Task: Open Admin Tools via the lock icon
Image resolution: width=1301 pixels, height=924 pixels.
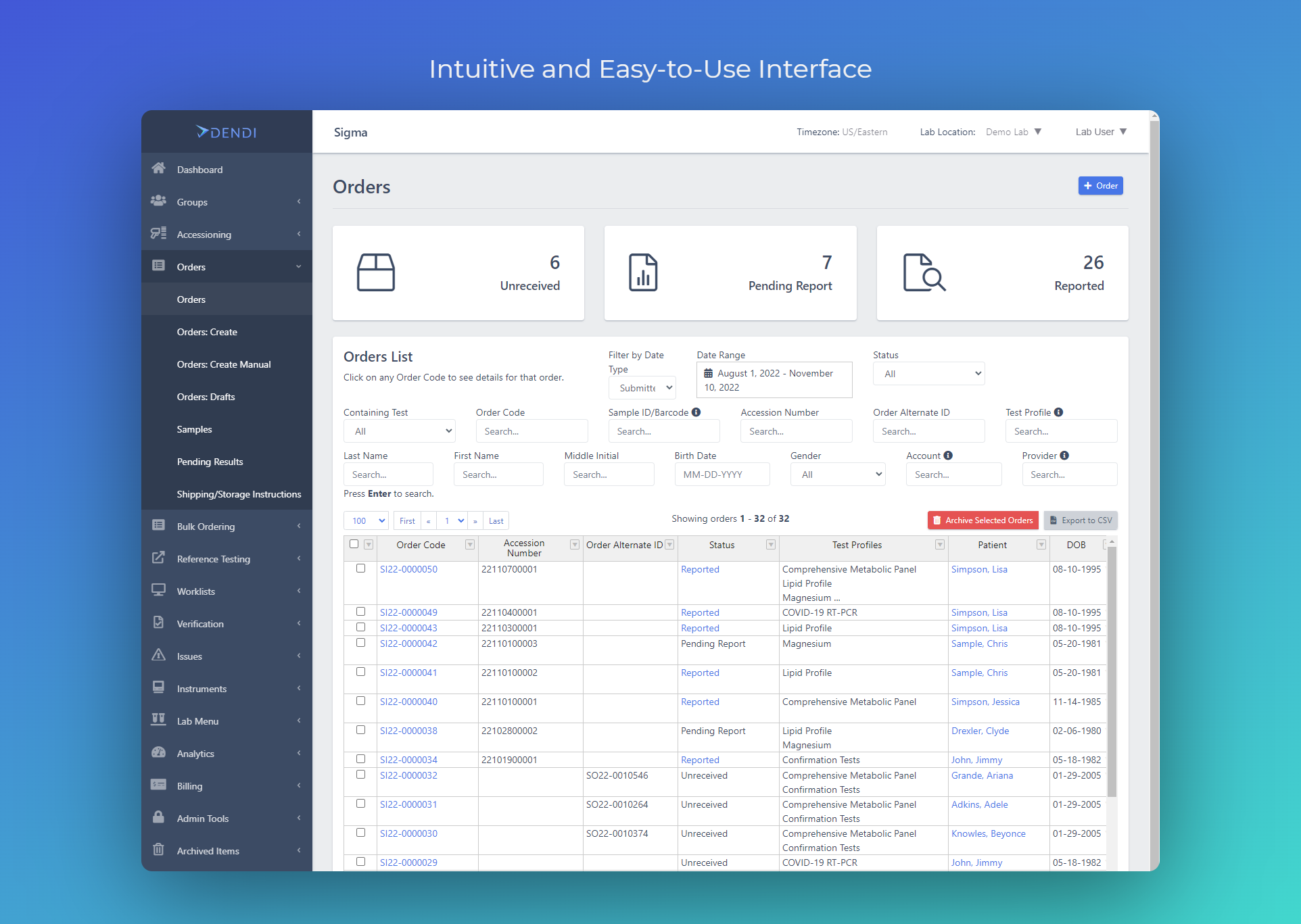Action: [x=160, y=818]
